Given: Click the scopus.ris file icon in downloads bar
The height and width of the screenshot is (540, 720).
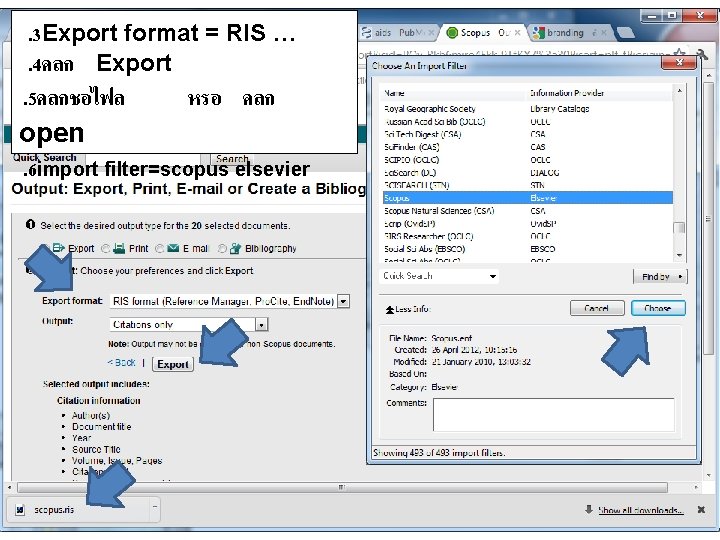Looking at the screenshot, I should point(20,510).
